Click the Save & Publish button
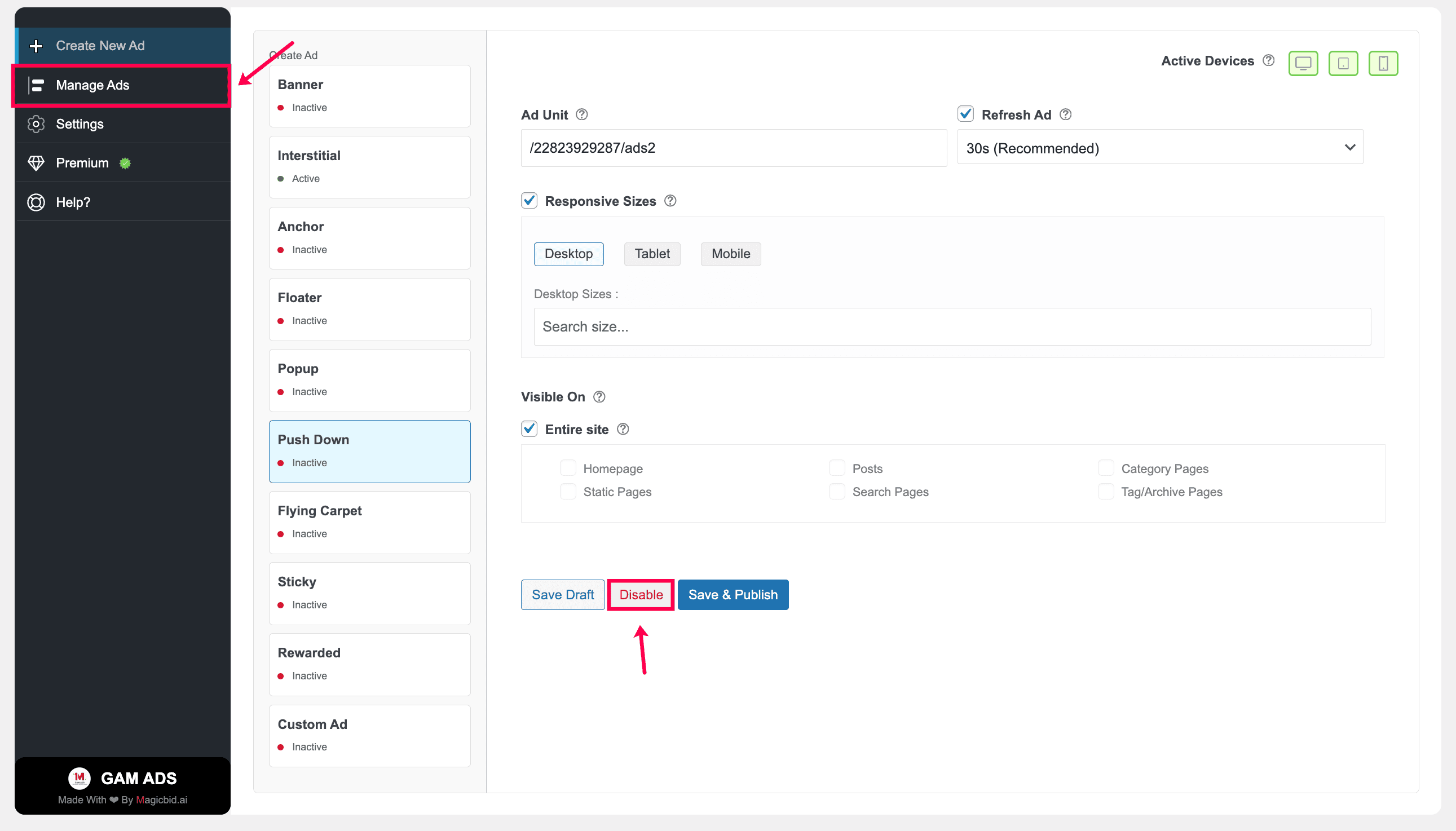 (x=733, y=595)
